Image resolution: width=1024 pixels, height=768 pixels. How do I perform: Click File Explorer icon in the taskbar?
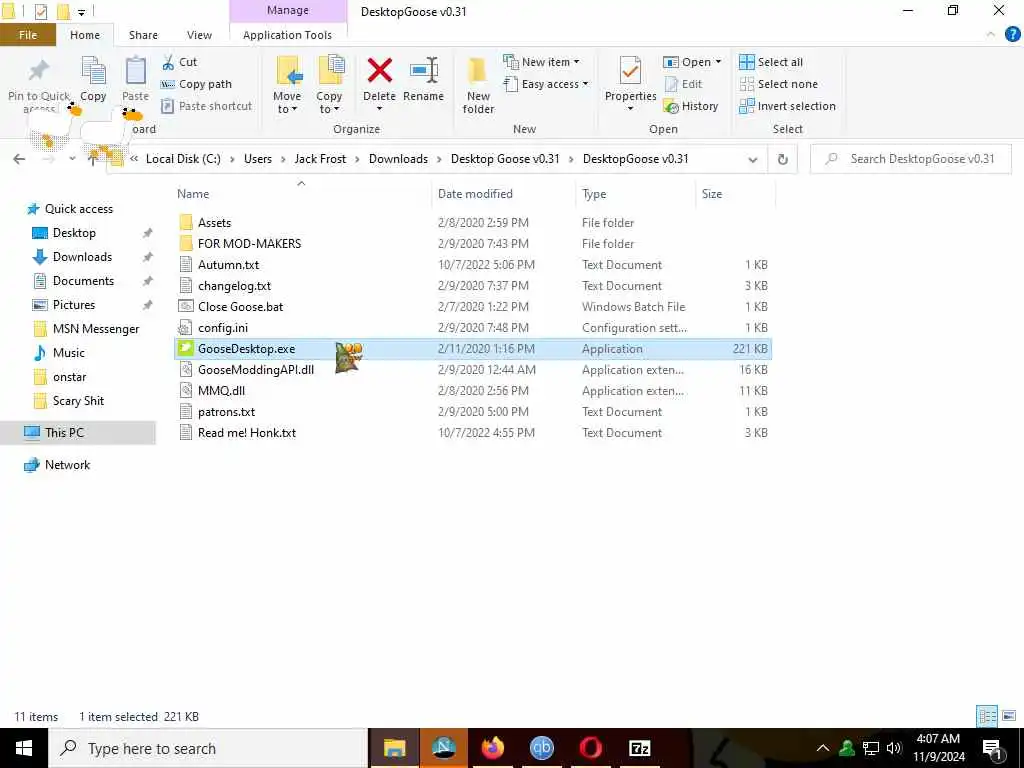click(394, 748)
